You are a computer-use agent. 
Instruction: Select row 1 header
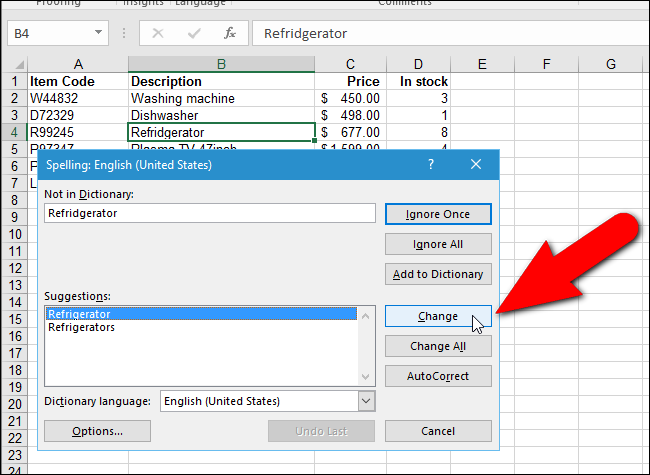pos(15,81)
